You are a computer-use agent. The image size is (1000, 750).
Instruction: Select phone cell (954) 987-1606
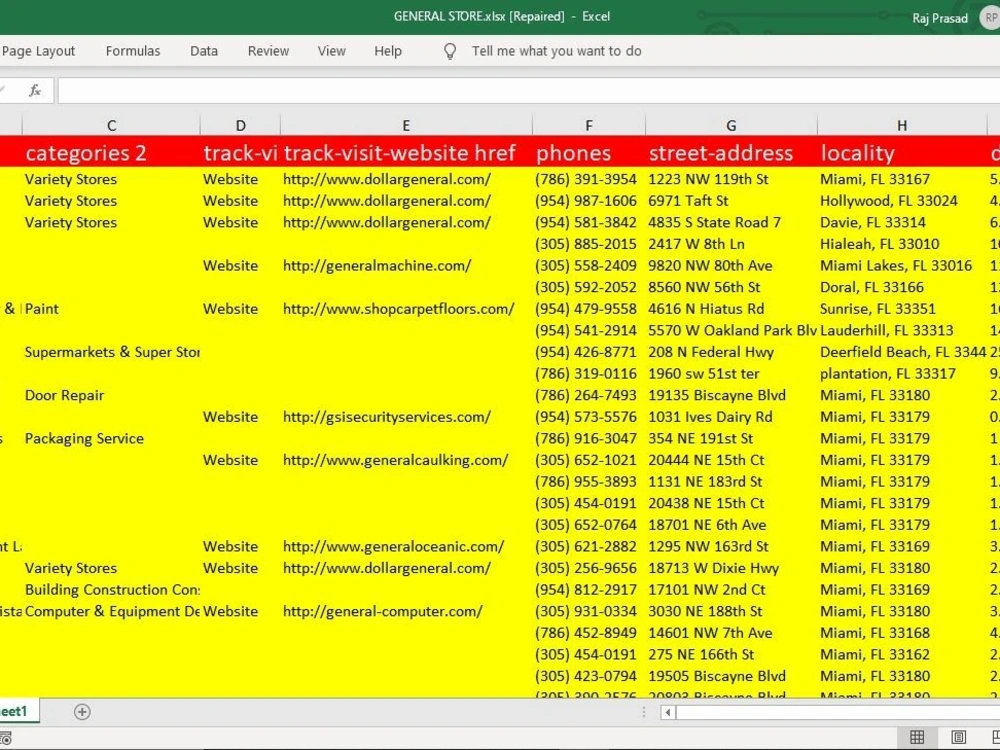coord(589,201)
